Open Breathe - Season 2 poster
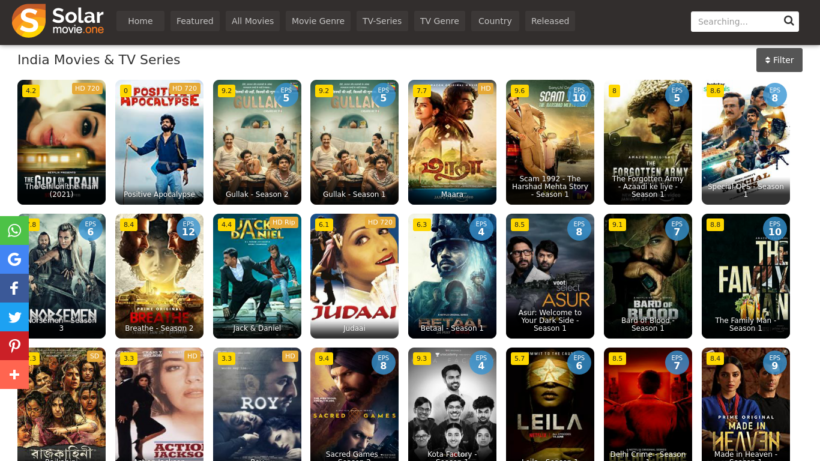 pos(159,276)
